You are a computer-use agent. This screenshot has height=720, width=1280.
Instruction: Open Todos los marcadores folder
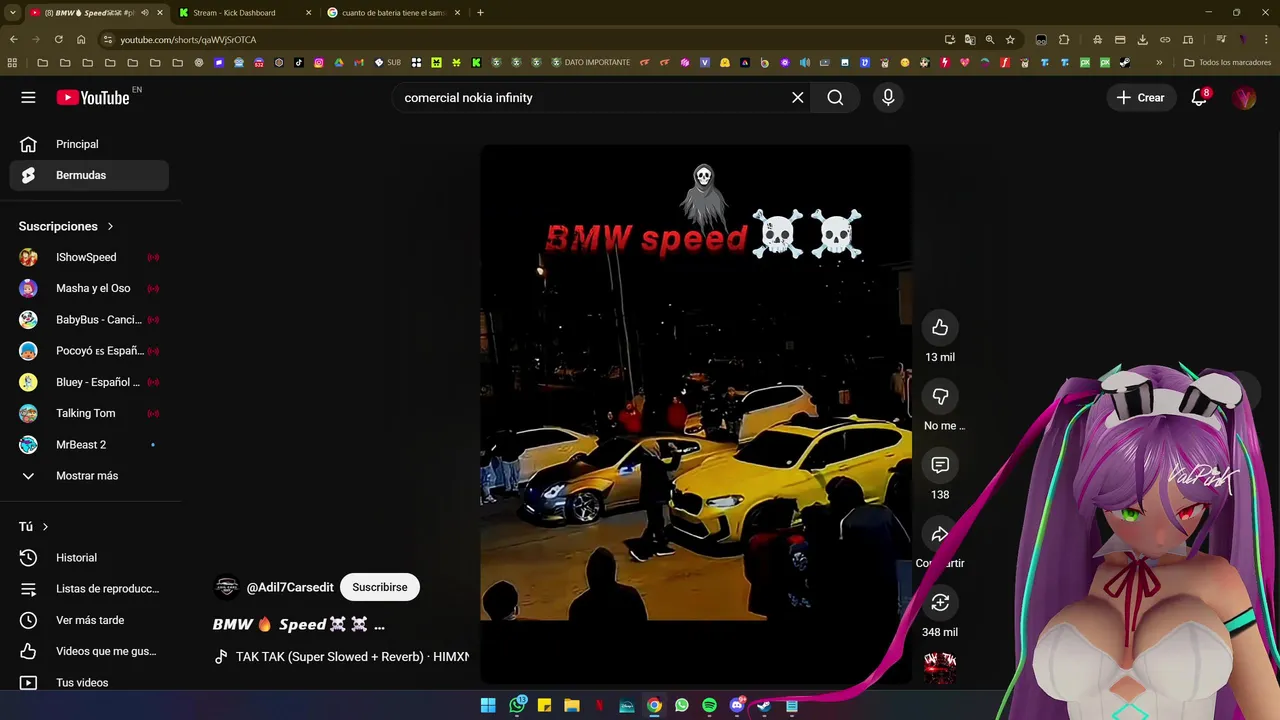coord(1227,62)
